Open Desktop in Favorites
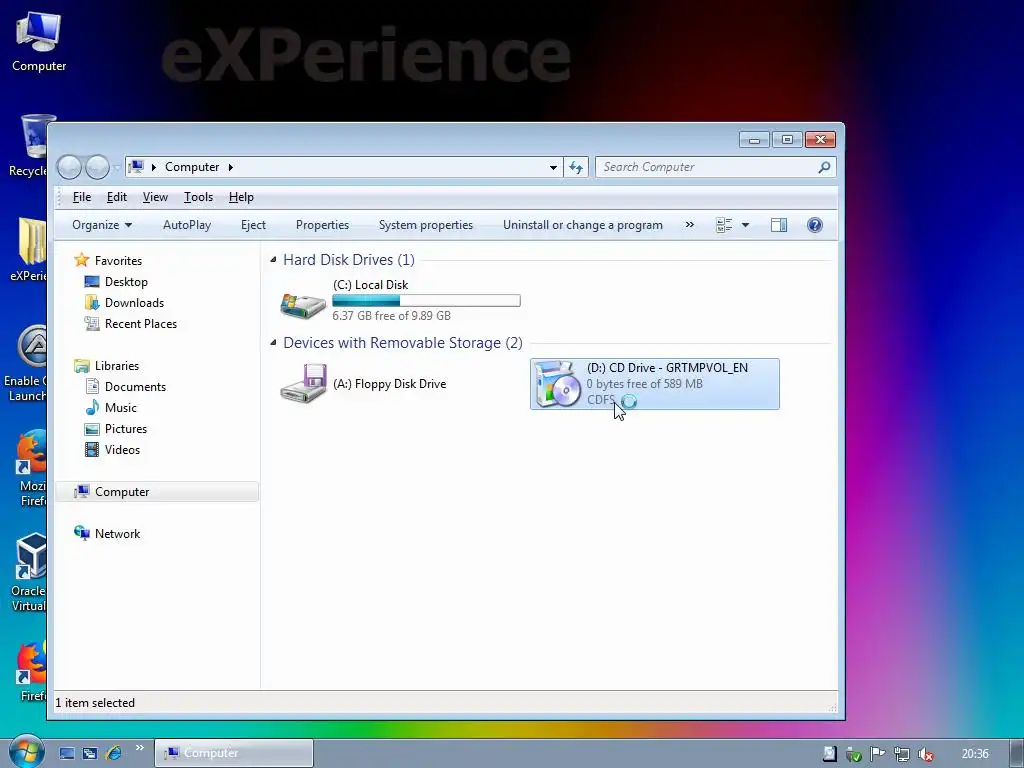Screen dimensions: 1024x768 (126, 281)
